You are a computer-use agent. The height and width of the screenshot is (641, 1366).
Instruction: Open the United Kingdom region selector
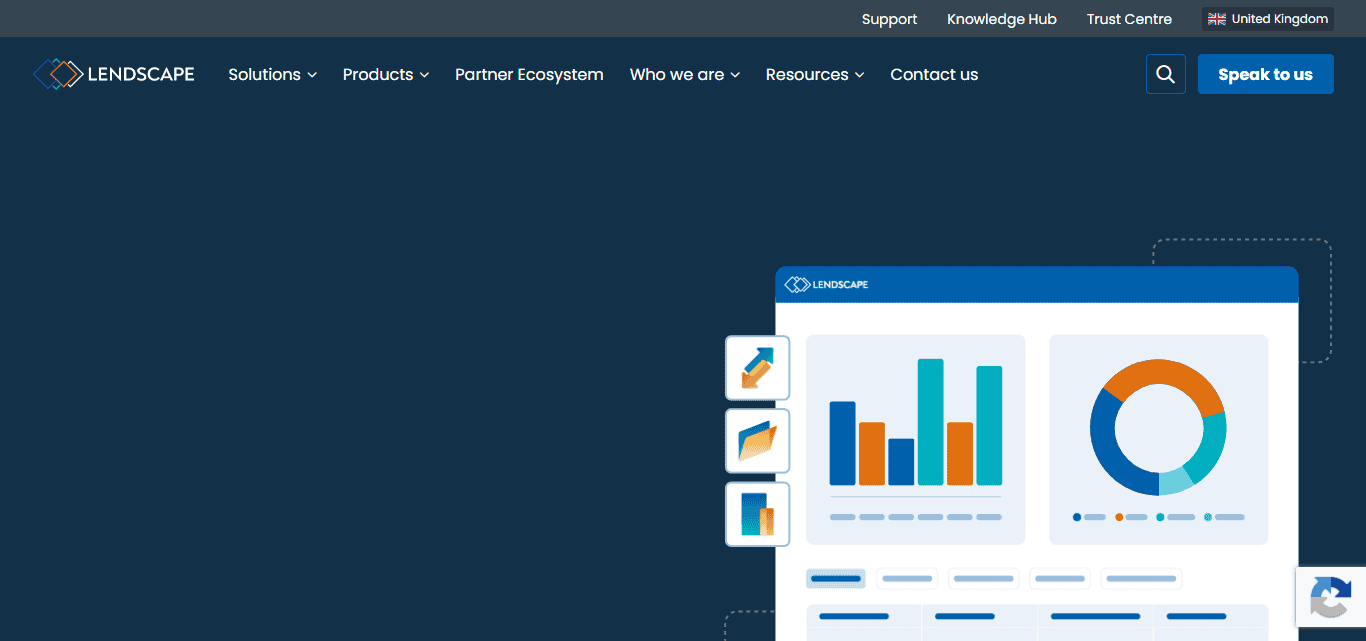point(1268,19)
